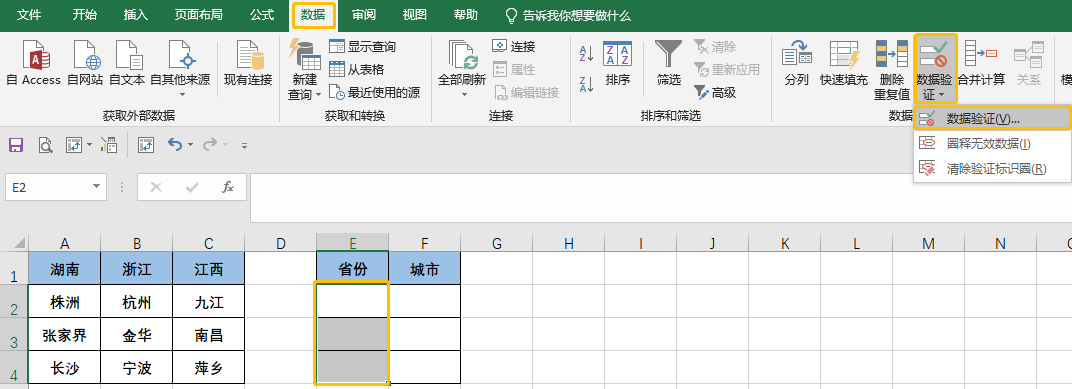This screenshot has width=1072, height=389.
Task: Click redo arrow icon
Action: [210, 144]
